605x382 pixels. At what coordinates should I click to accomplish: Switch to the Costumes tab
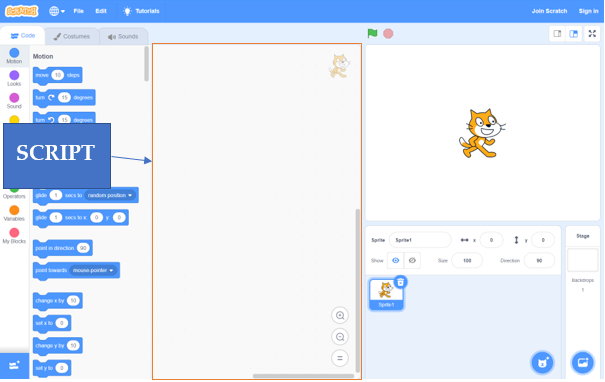click(72, 36)
